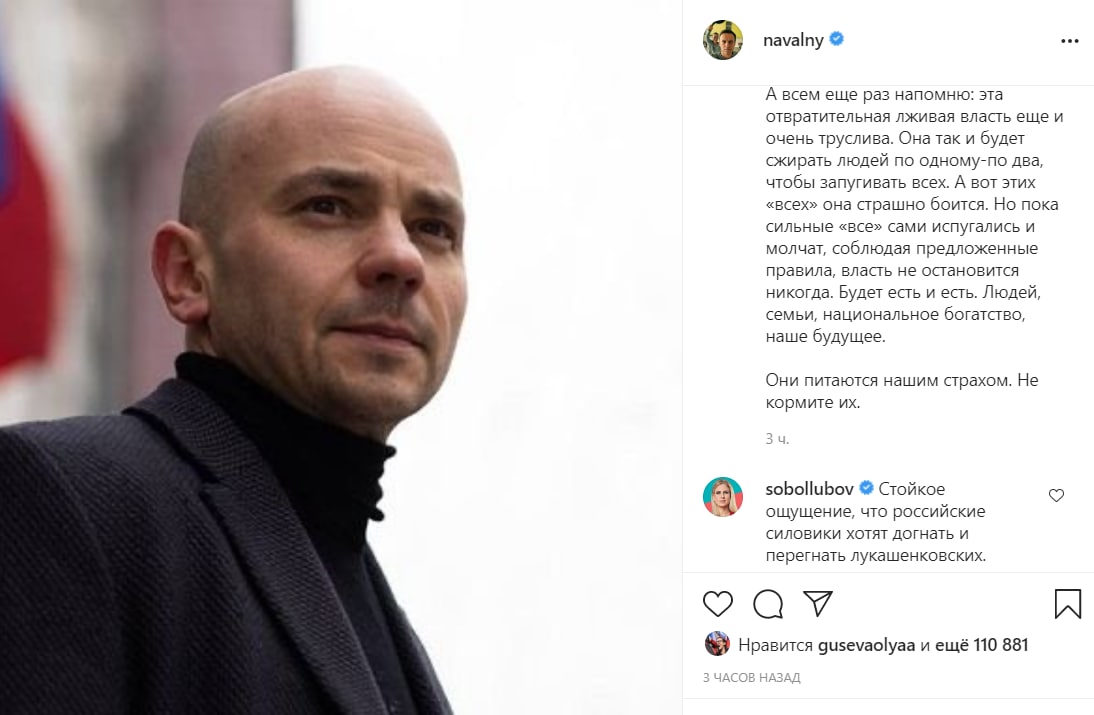Viewport: 1094px width, 715px height.
Task: Click navalny's verified badge
Action: coord(837,39)
